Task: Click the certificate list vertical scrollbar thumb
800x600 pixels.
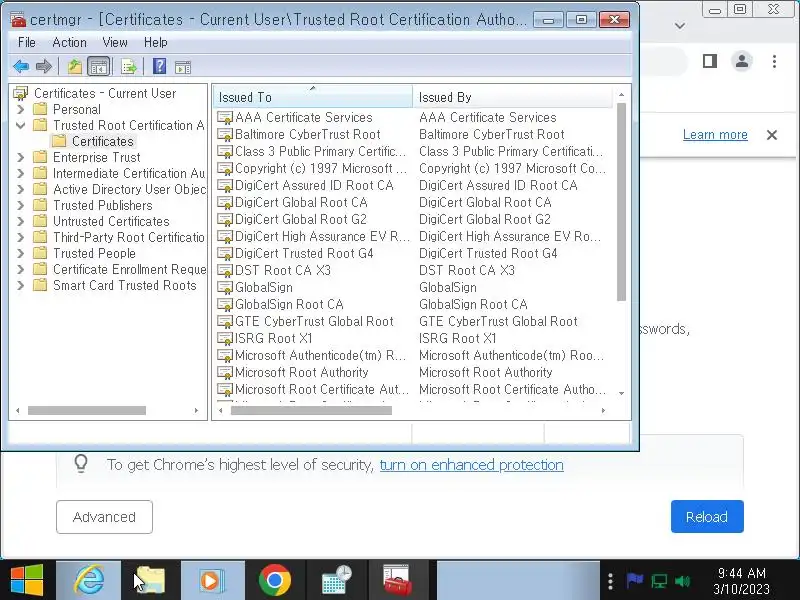Action: click(621, 202)
